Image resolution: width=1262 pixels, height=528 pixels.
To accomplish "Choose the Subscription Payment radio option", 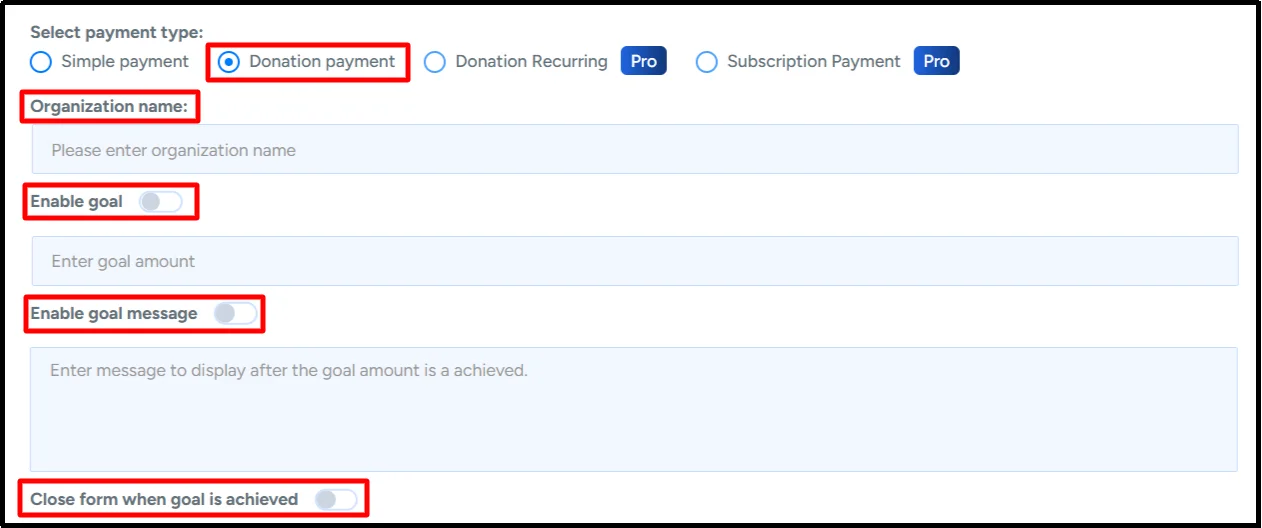I will [x=707, y=62].
